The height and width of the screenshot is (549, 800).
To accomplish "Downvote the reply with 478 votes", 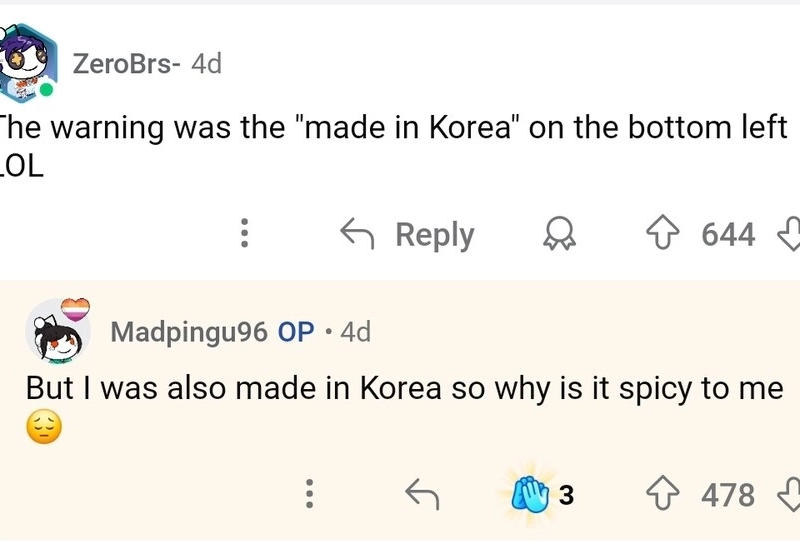I will (789, 494).
